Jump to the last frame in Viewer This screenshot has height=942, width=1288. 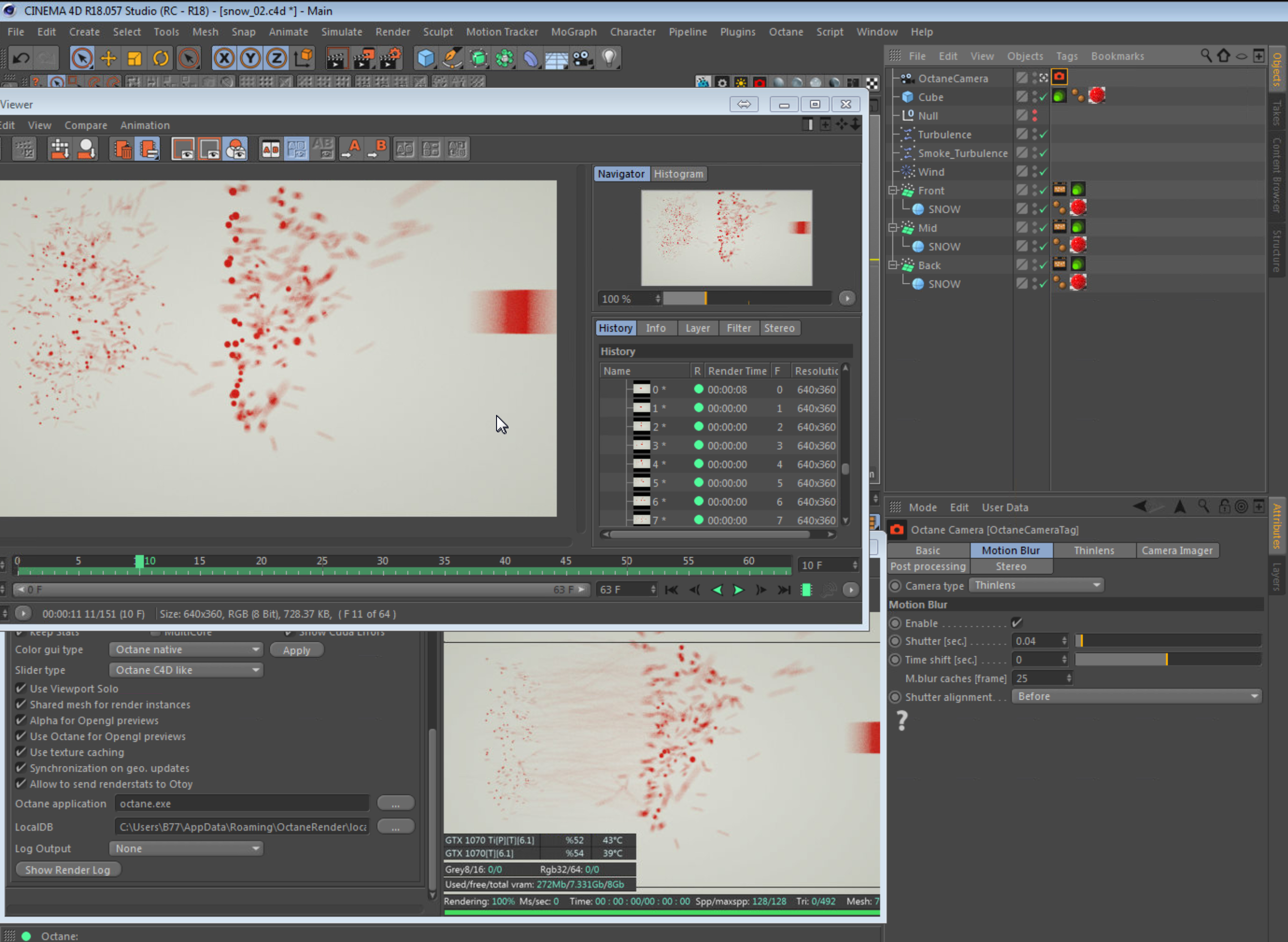click(784, 590)
